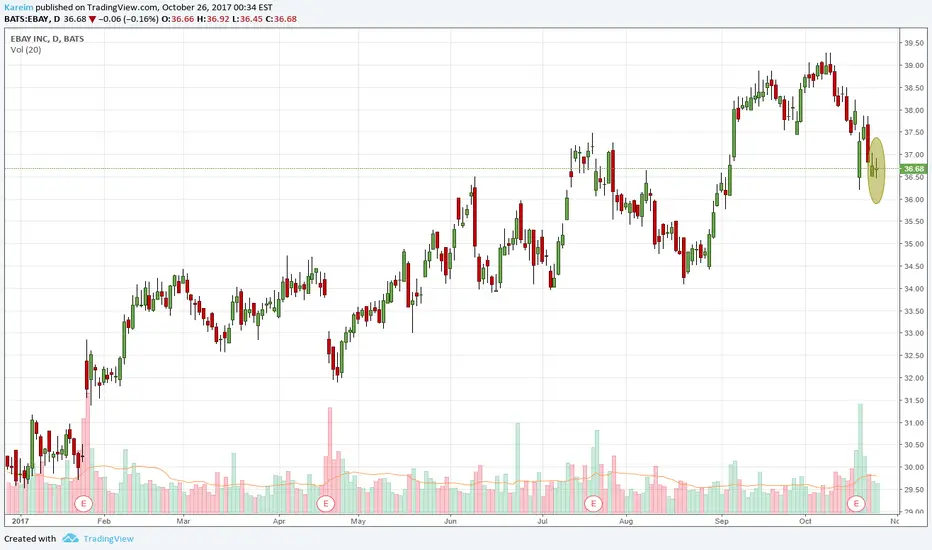Click the red down-triangle change indicator
Image resolution: width=932 pixels, height=550 pixels.
click(x=92, y=19)
